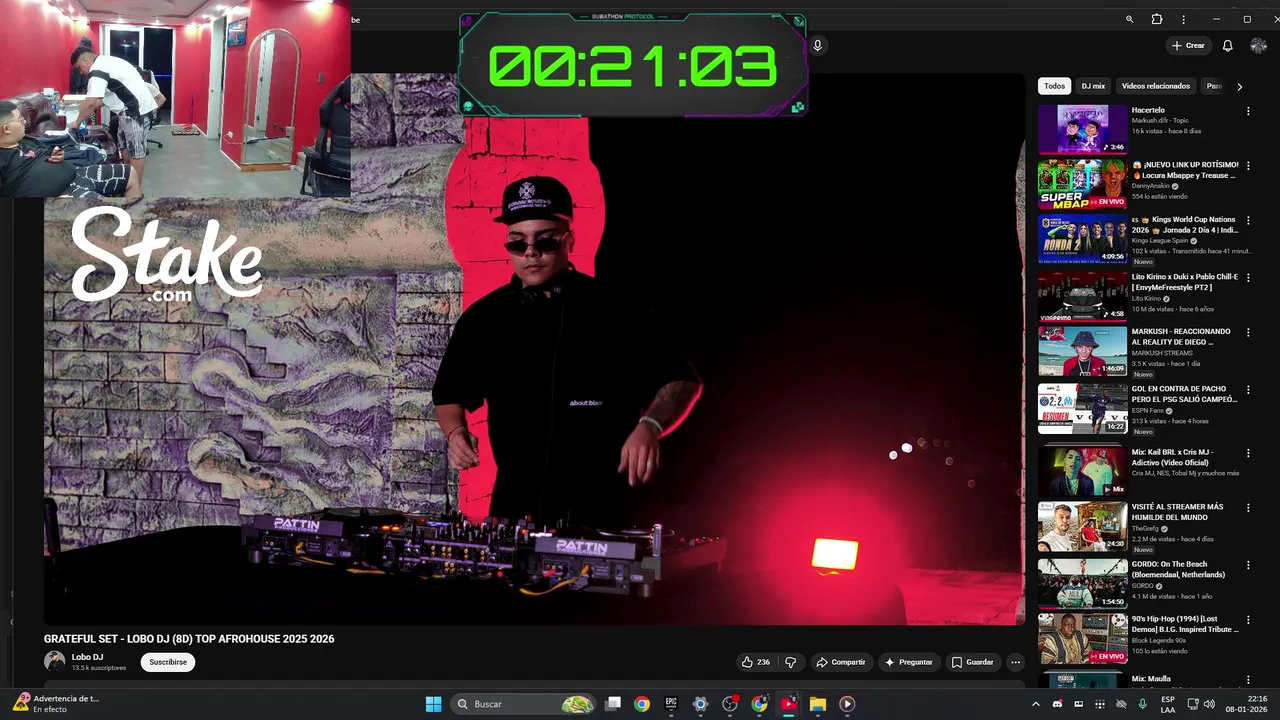Open options for the 90's Hip-Hop video
Screen dimensions: 1280x720
click(1247, 620)
